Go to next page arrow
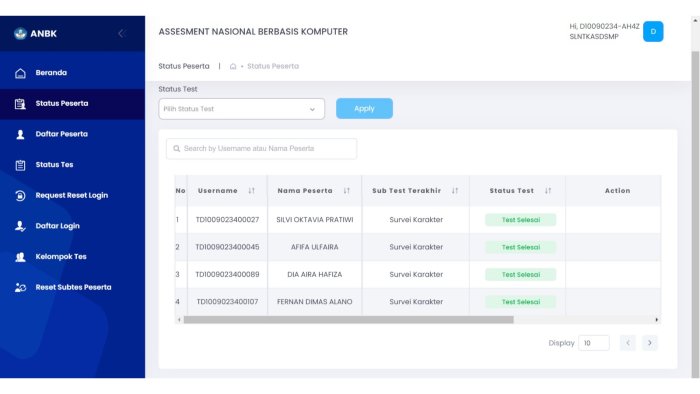 [x=650, y=343]
